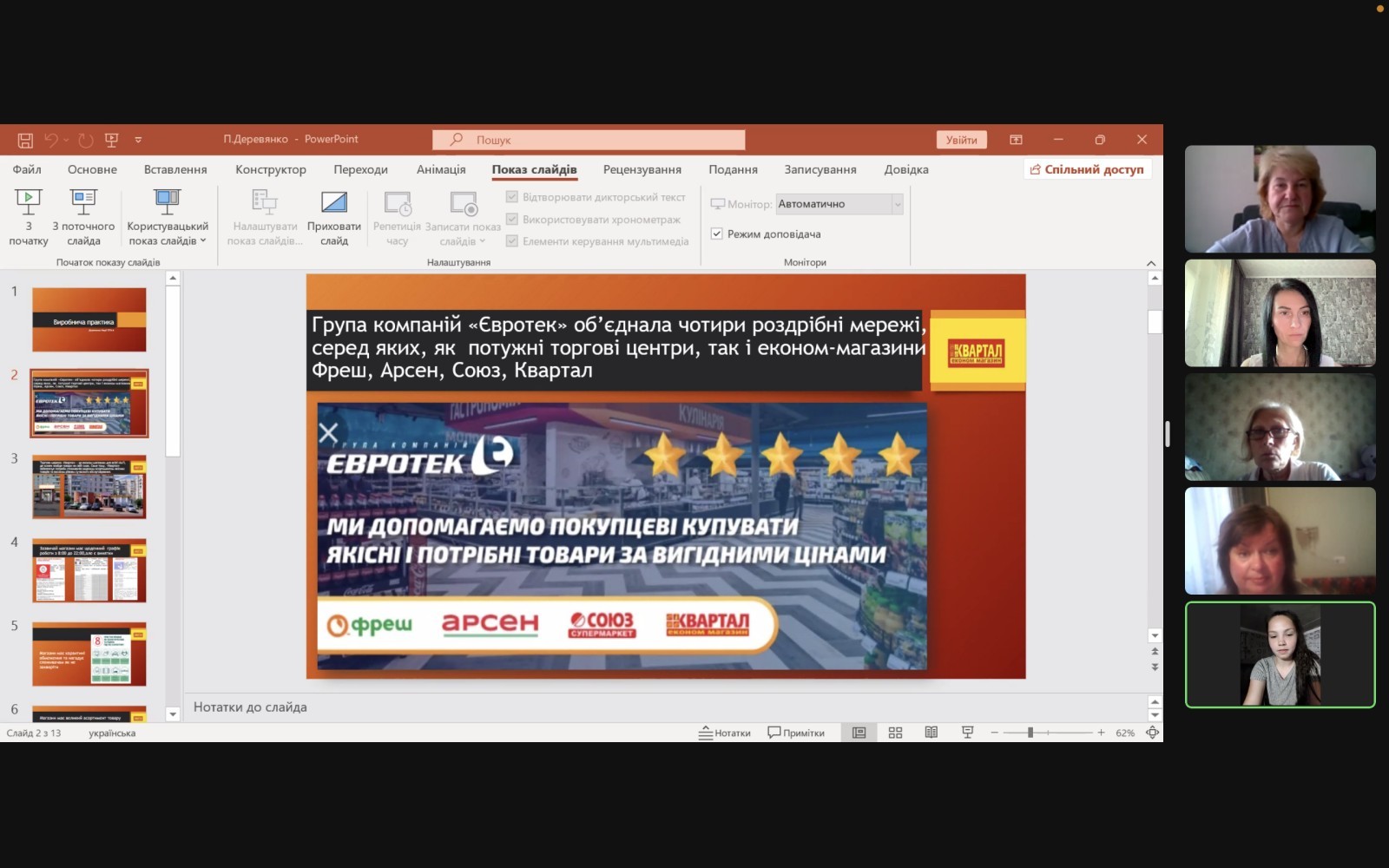
Task: Open the Анімація tab
Action: [x=441, y=169]
